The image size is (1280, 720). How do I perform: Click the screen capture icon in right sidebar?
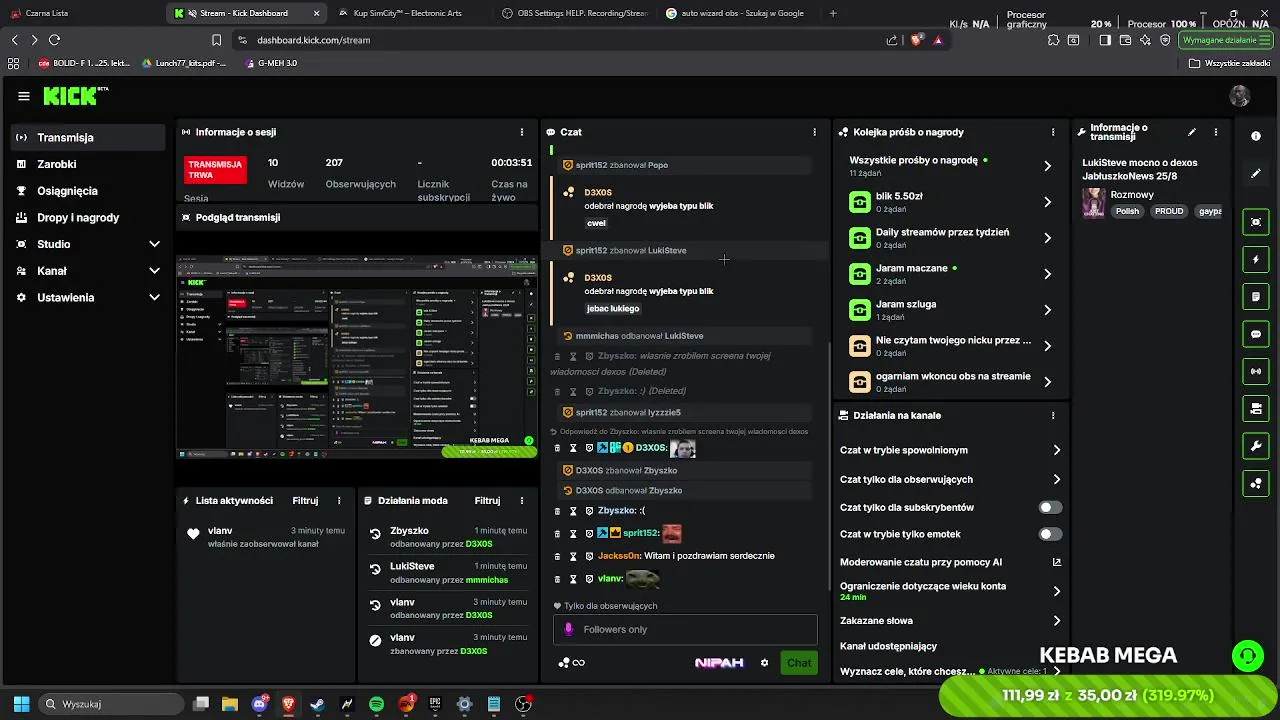(x=1256, y=222)
